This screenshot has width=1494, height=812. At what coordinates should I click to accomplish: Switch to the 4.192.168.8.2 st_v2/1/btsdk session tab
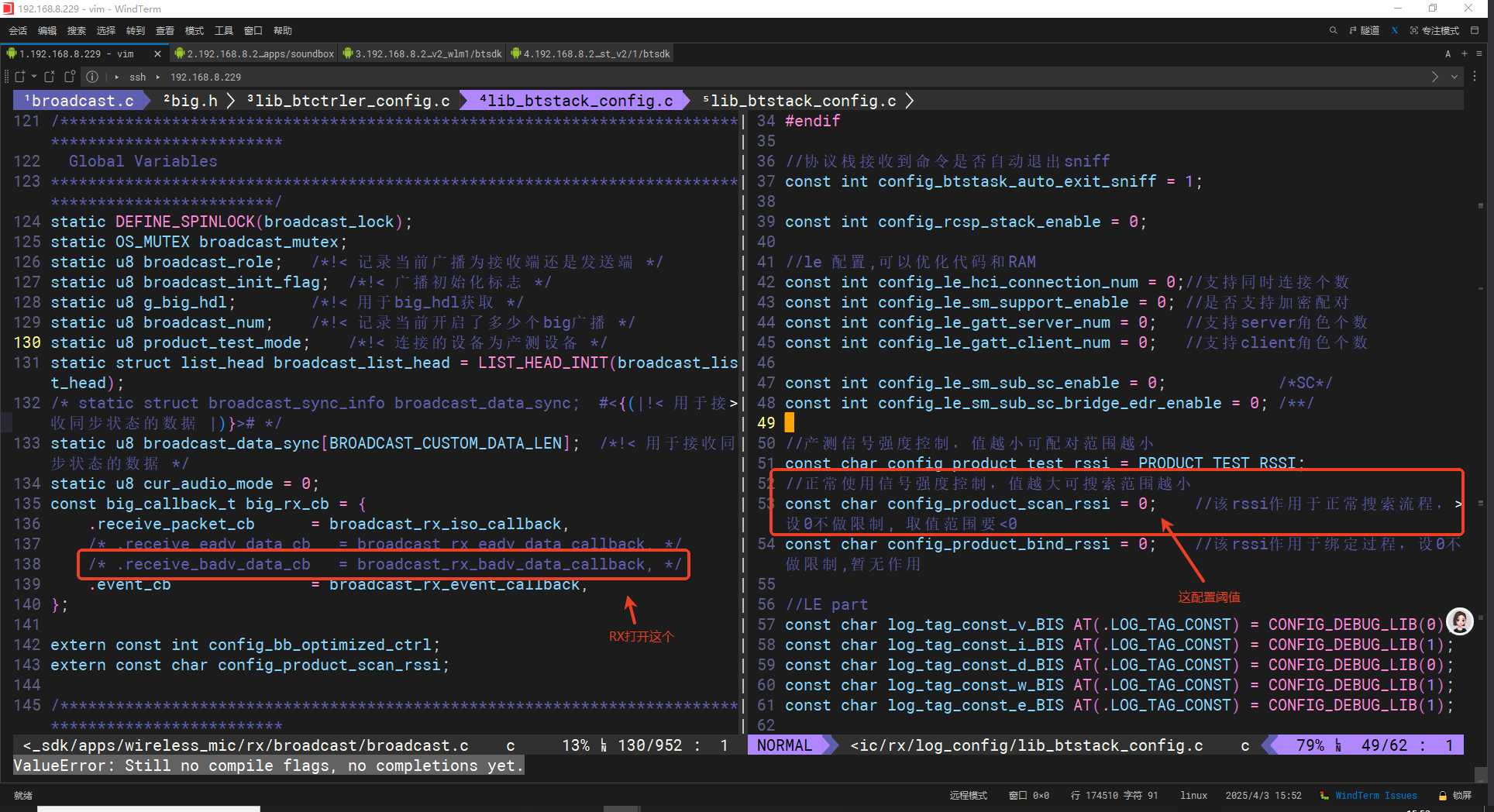tap(590, 53)
